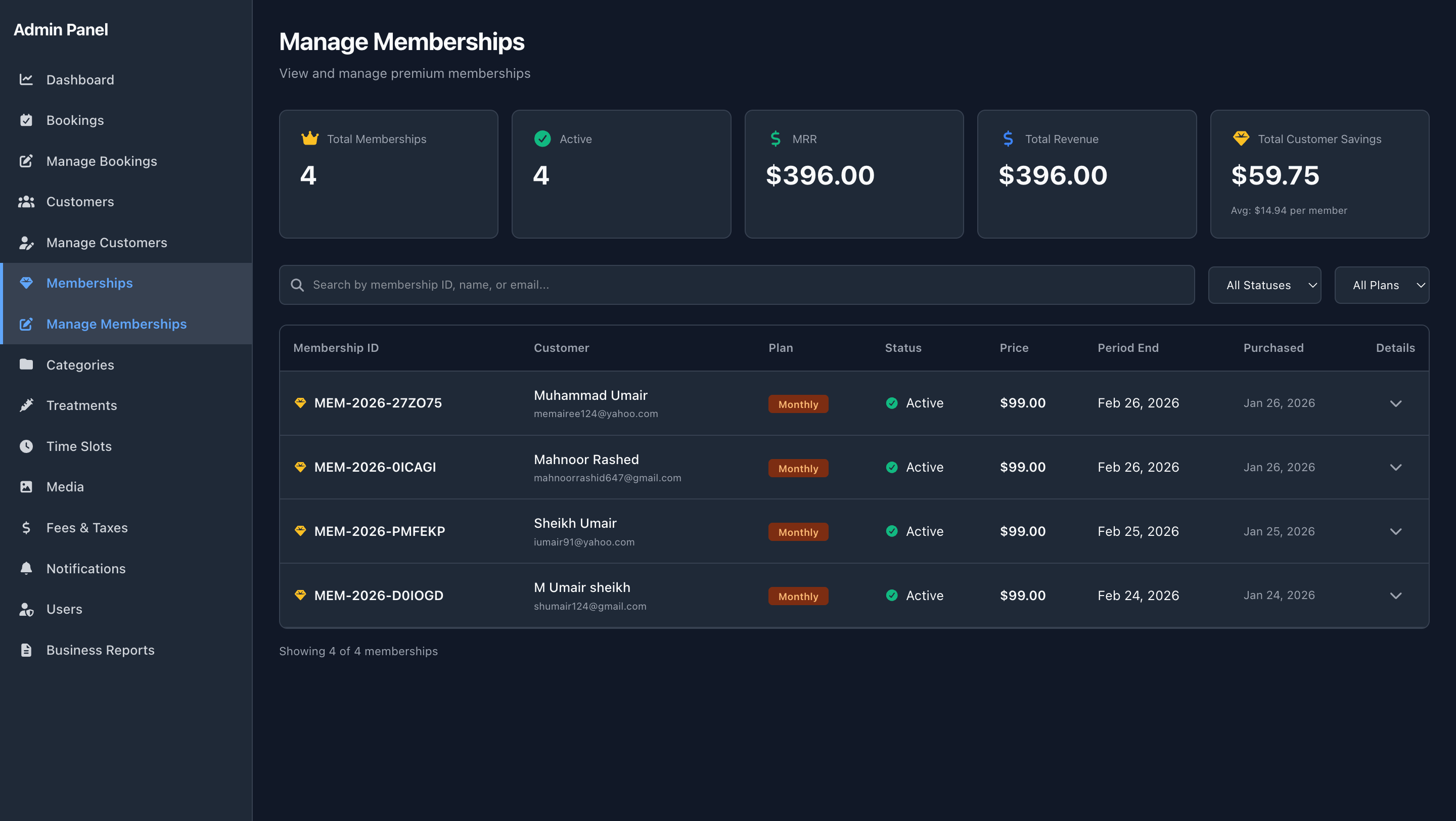1456x821 pixels.
Task: Open Treatments using its syringe icon
Action: 27,405
